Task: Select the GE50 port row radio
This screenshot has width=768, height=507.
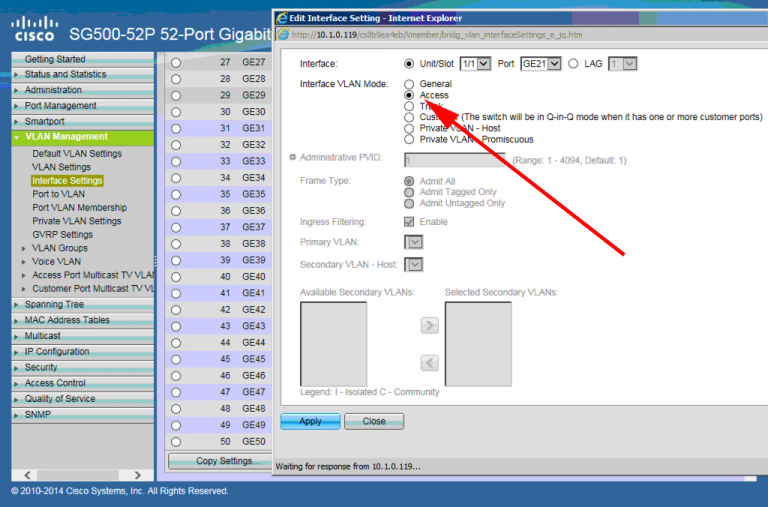Action: pos(176,442)
